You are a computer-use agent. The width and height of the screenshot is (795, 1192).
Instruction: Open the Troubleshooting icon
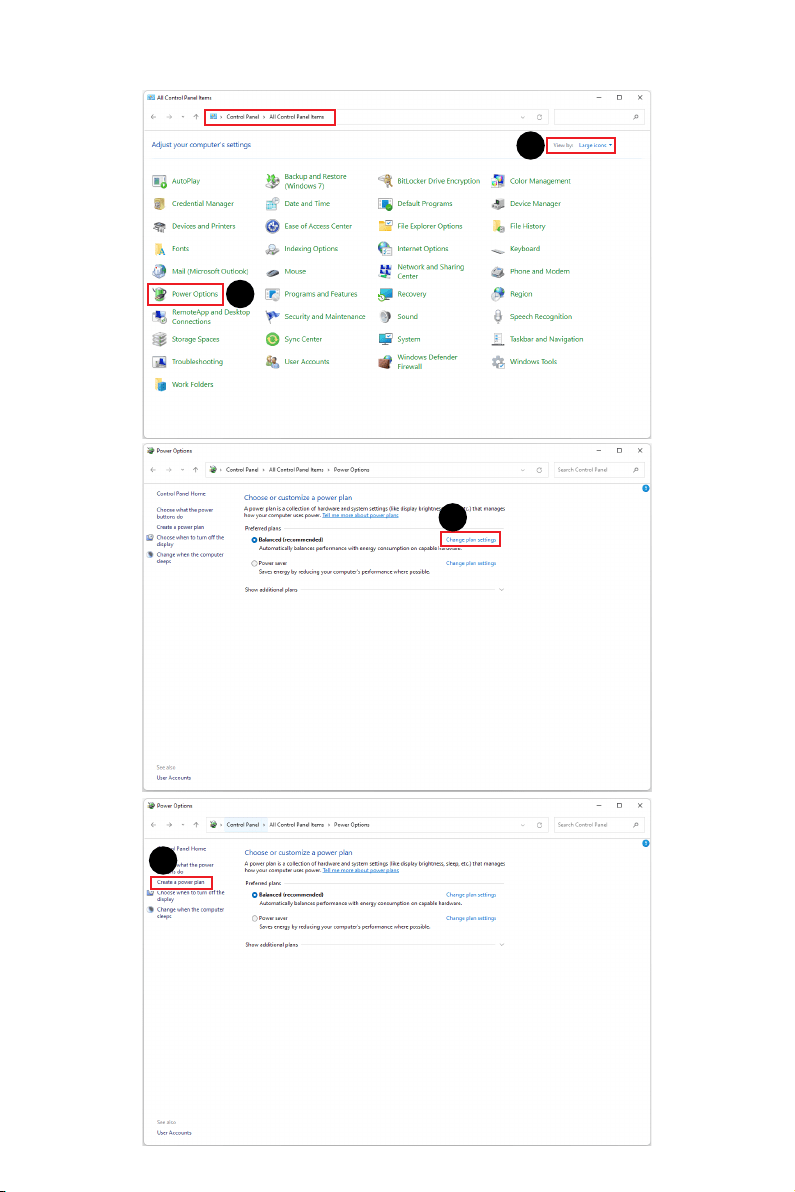[159, 362]
